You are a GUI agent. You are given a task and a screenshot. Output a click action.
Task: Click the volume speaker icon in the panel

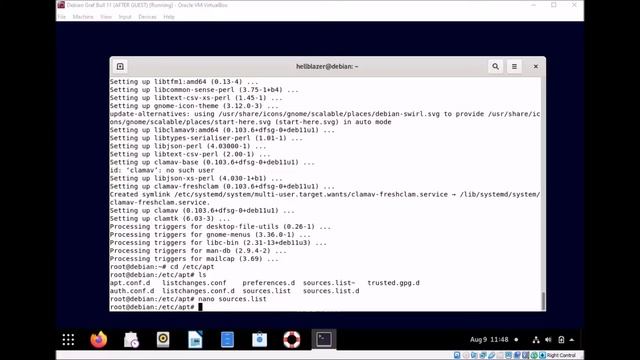pyautogui.click(x=548, y=340)
